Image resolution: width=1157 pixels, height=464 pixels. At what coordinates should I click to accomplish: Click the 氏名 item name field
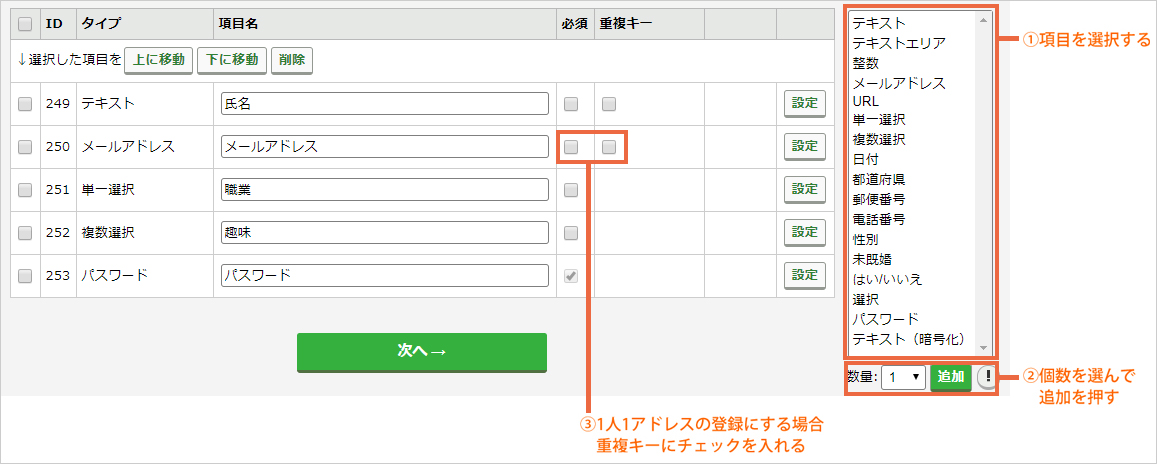pos(384,104)
